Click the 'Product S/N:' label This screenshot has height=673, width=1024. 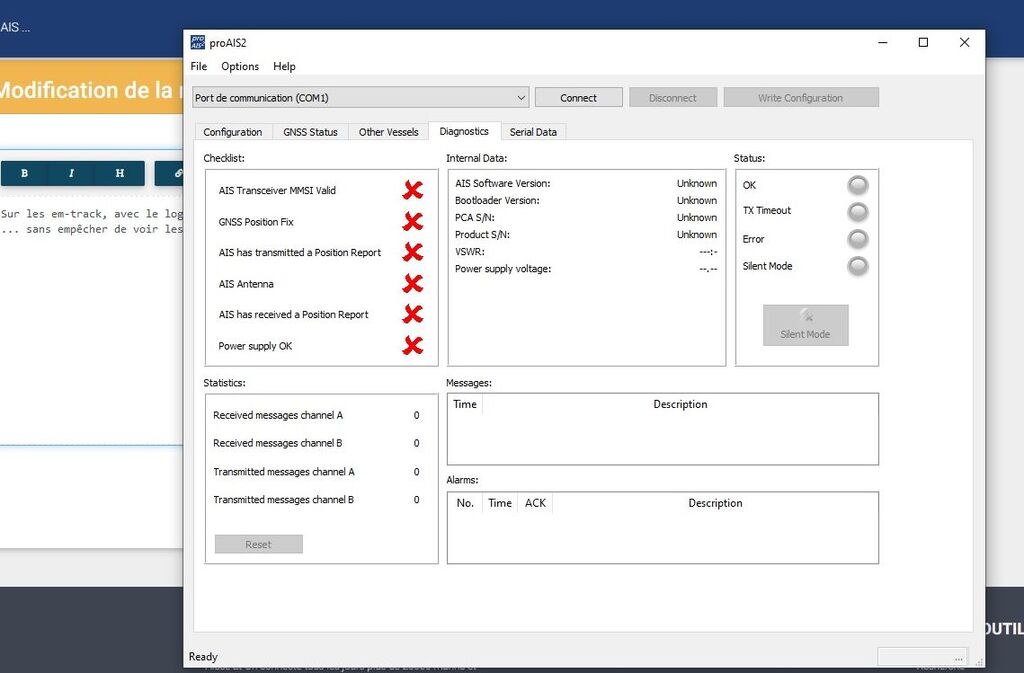483,234
